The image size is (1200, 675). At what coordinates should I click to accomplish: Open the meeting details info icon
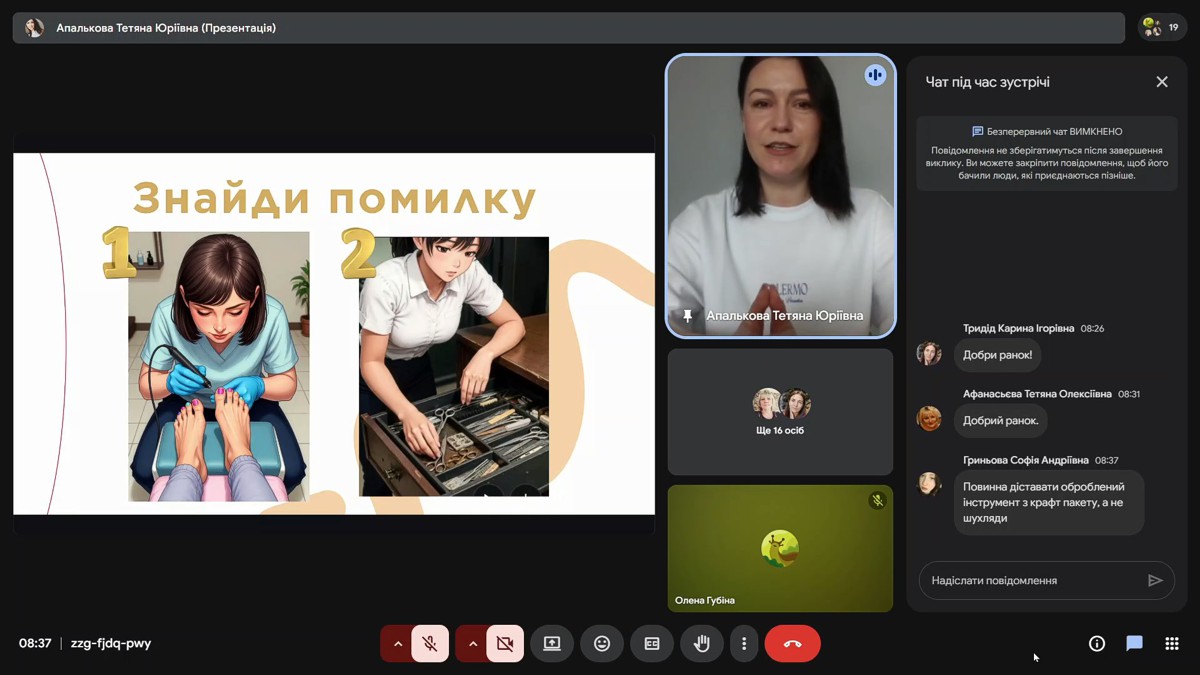point(1097,644)
